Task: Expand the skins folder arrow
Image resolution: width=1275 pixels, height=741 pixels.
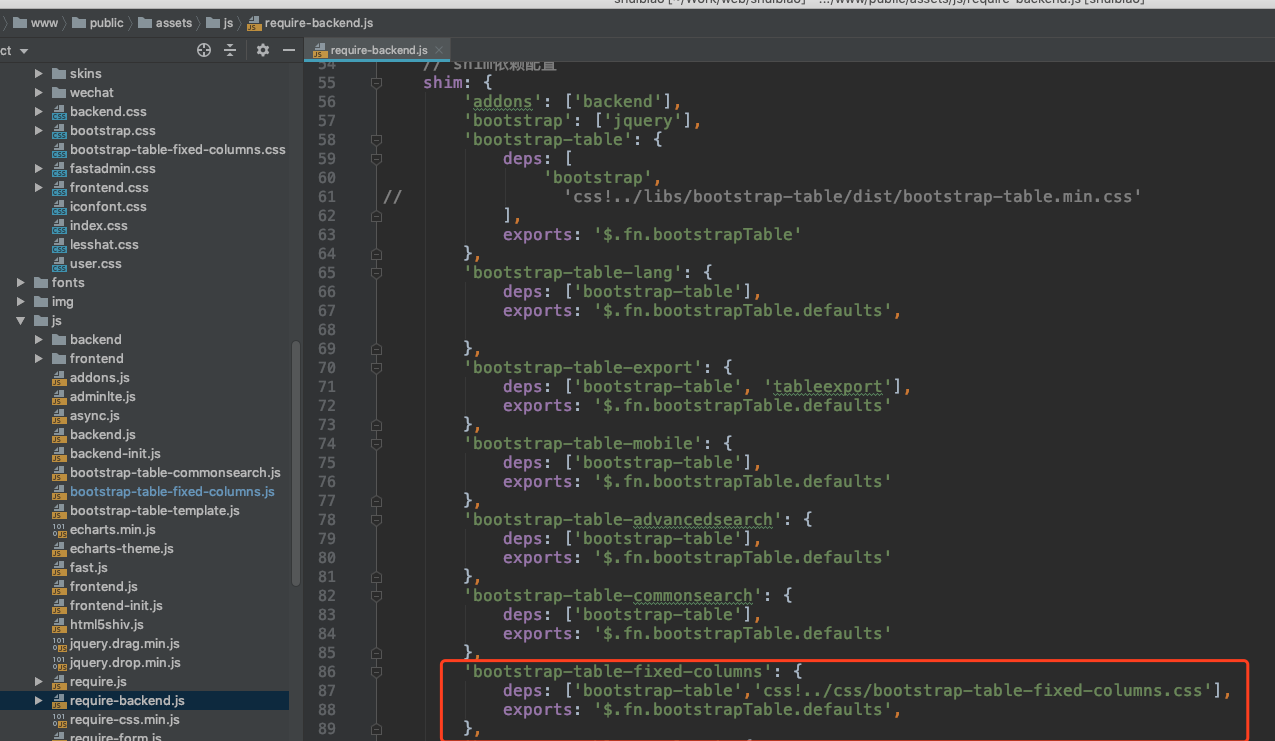Action: [x=39, y=74]
